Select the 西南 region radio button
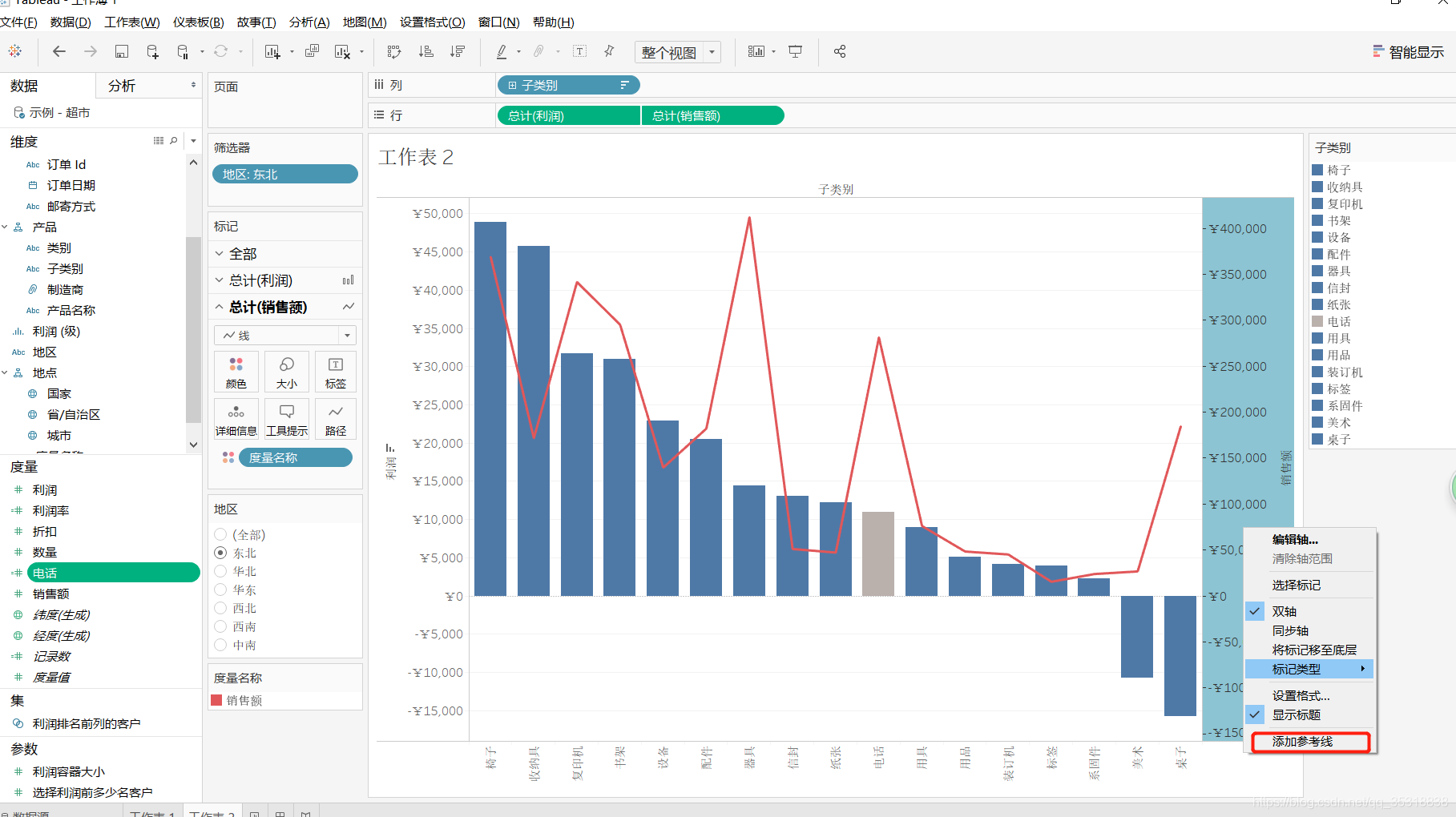 (x=220, y=626)
